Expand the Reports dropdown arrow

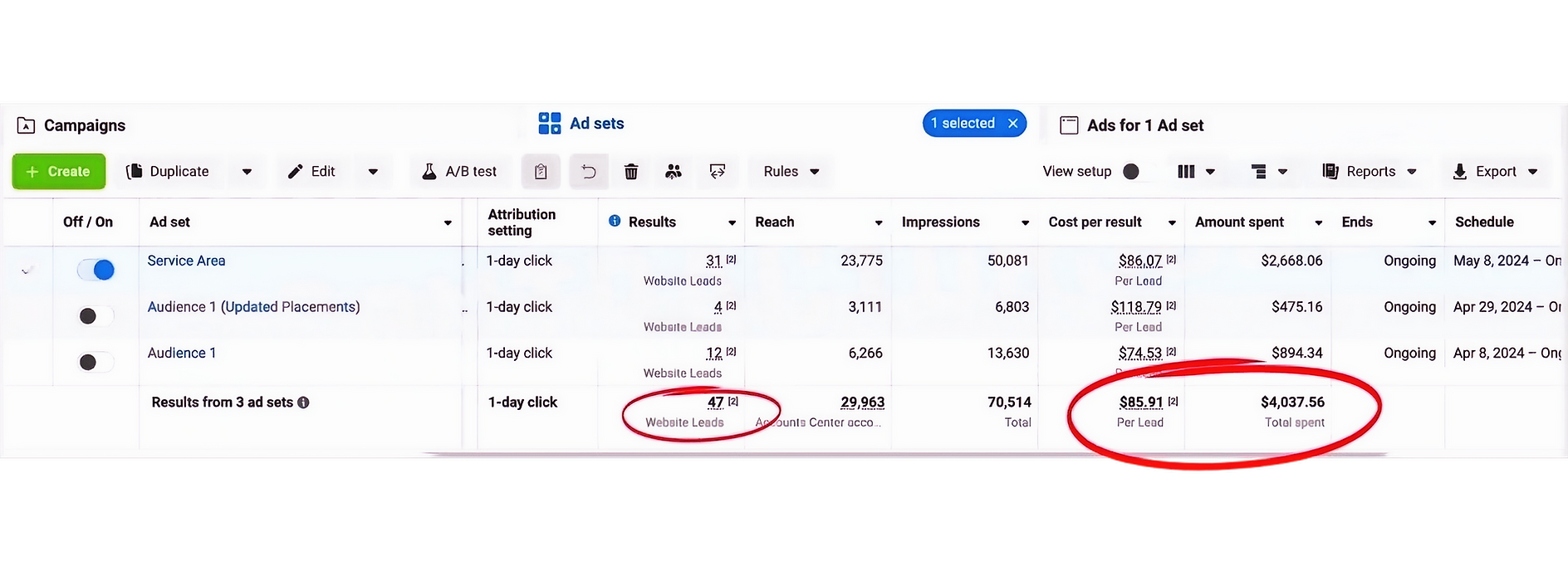[x=1412, y=172]
